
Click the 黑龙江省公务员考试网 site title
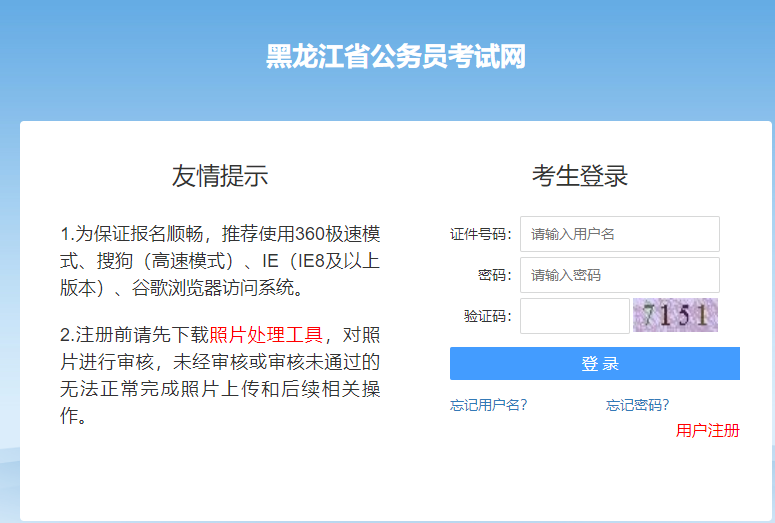395,57
